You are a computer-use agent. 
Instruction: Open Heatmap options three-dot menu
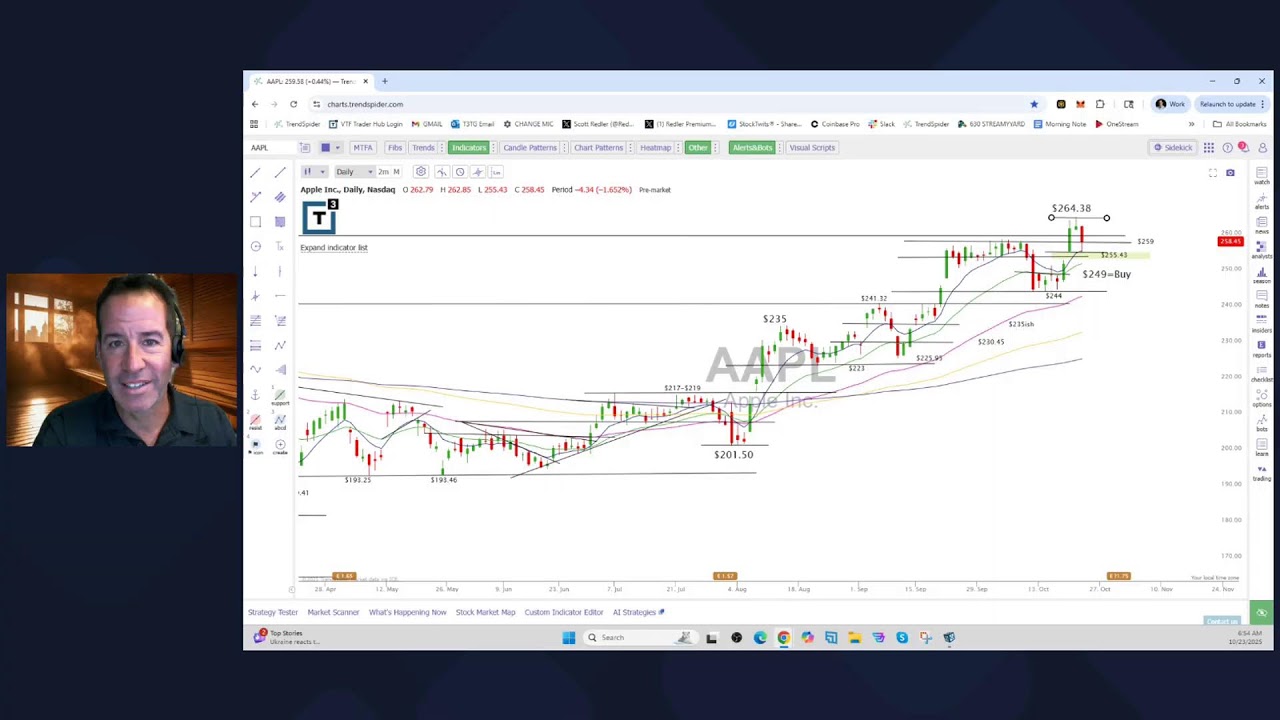[678, 147]
